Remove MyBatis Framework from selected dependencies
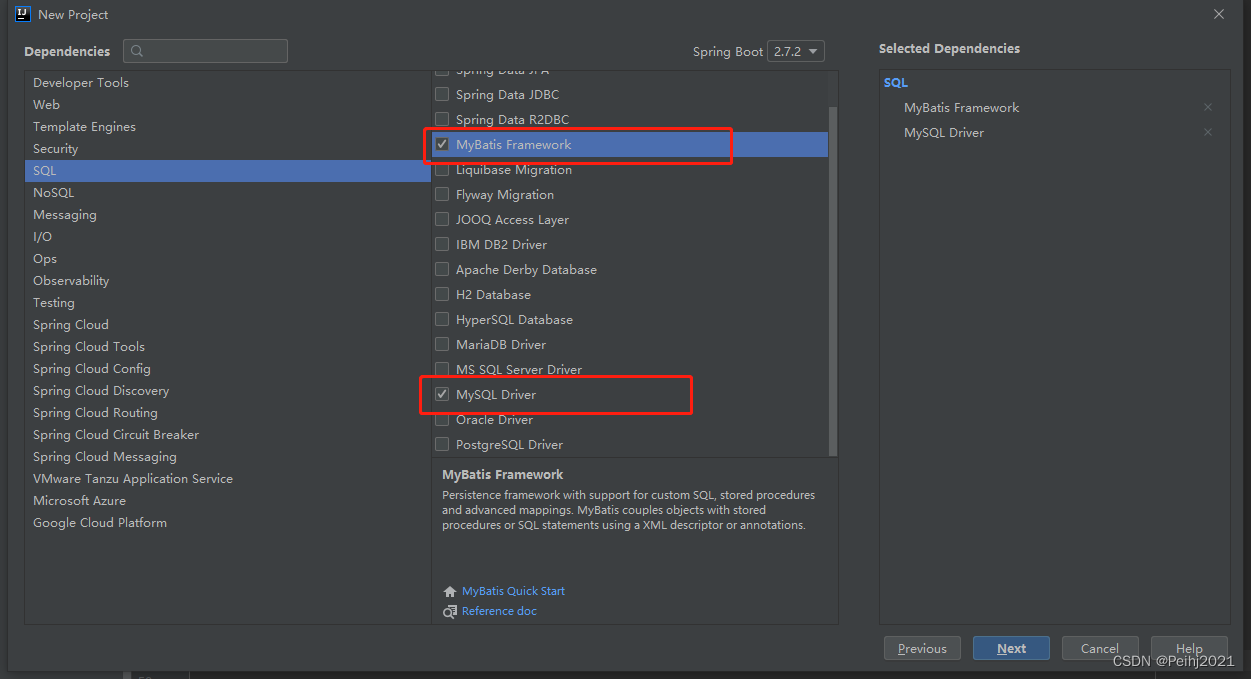1251x679 pixels. click(1208, 107)
